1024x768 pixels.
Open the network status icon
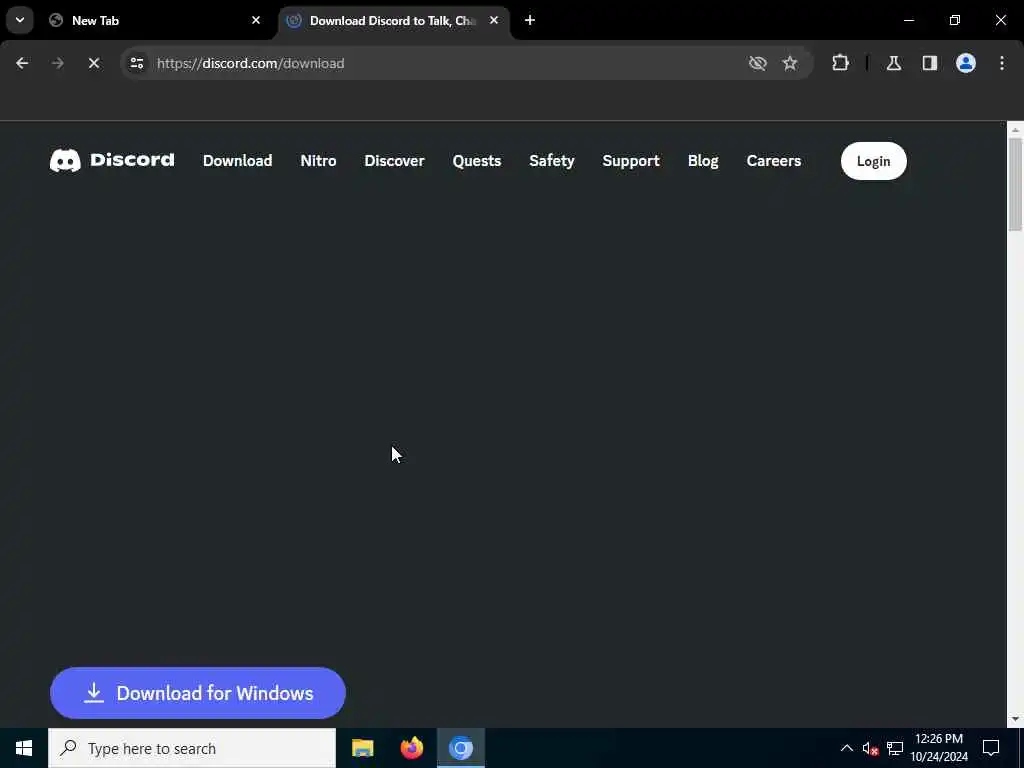click(895, 748)
